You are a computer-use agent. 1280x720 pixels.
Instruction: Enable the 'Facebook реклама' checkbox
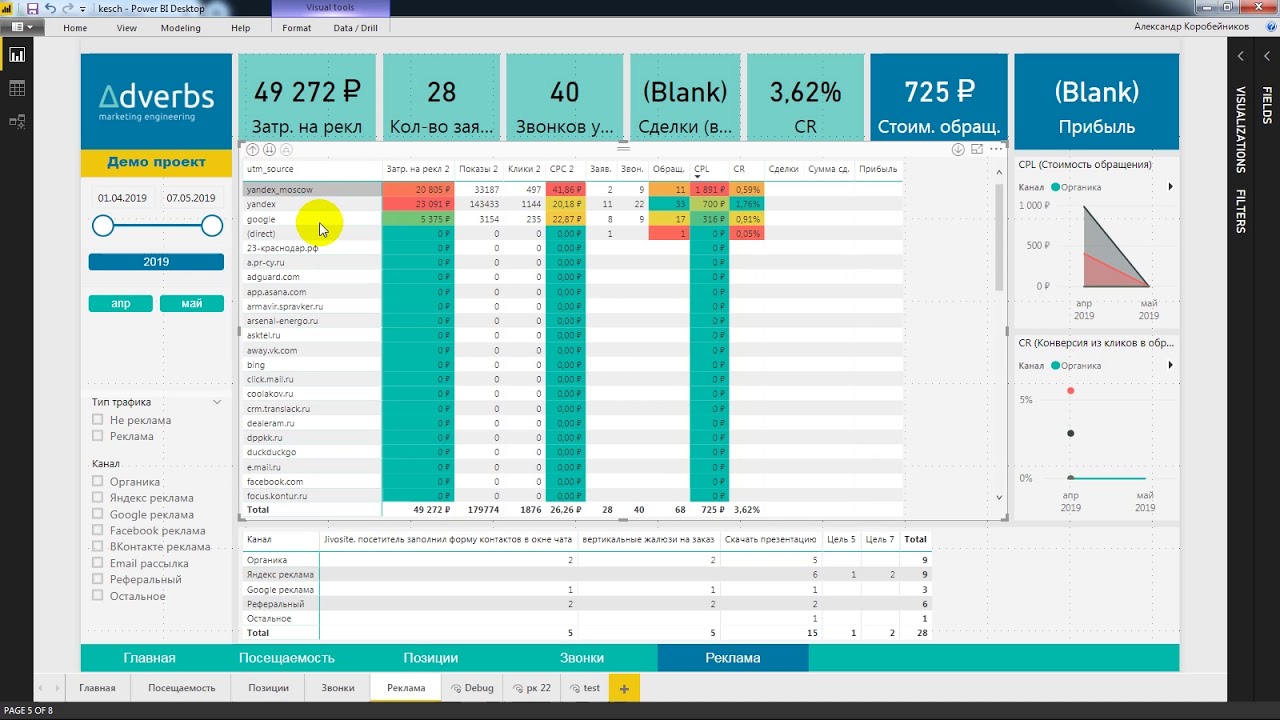[x=98, y=530]
